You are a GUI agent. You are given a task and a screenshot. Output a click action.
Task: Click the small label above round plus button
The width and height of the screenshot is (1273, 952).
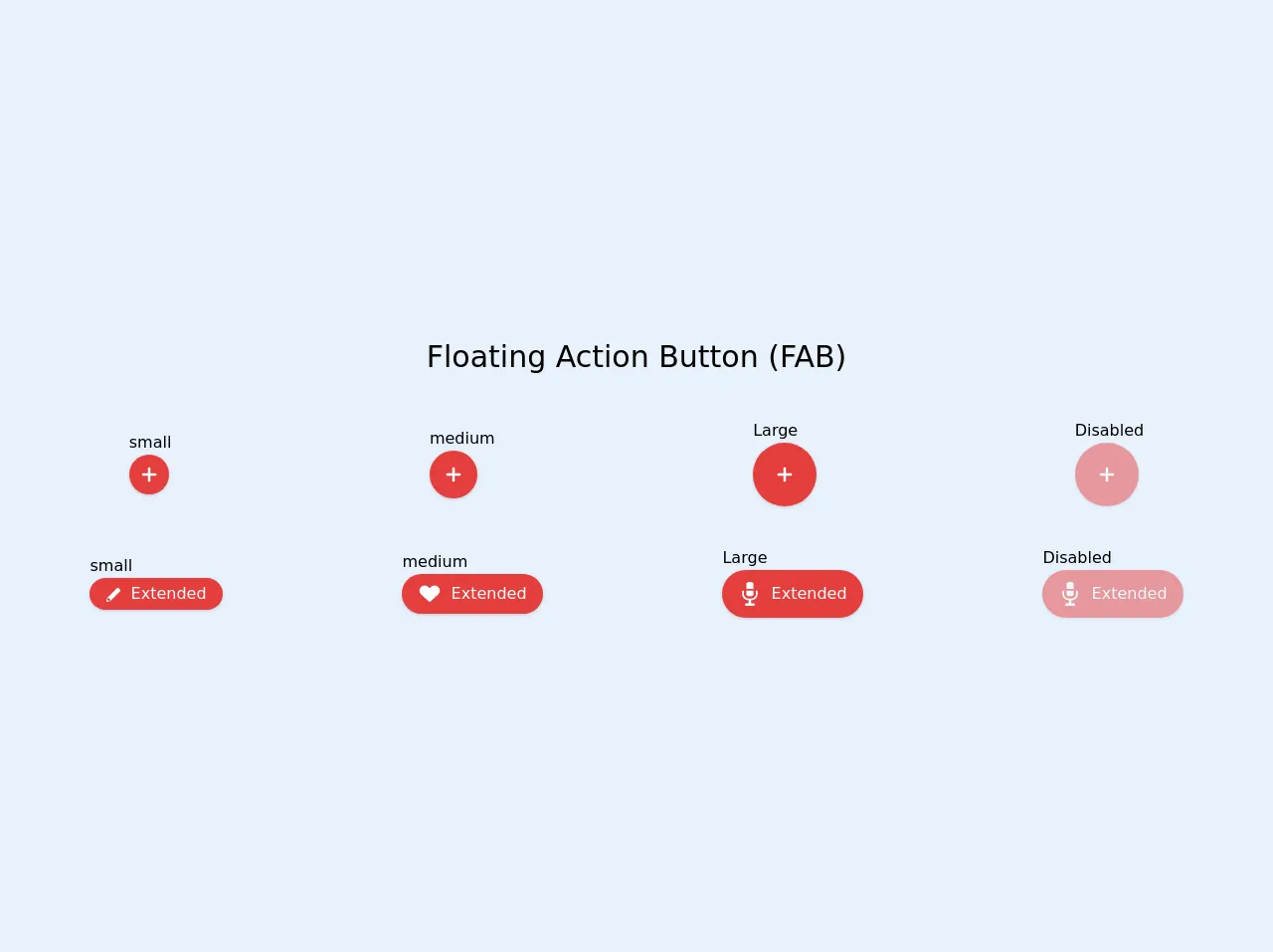click(x=150, y=443)
